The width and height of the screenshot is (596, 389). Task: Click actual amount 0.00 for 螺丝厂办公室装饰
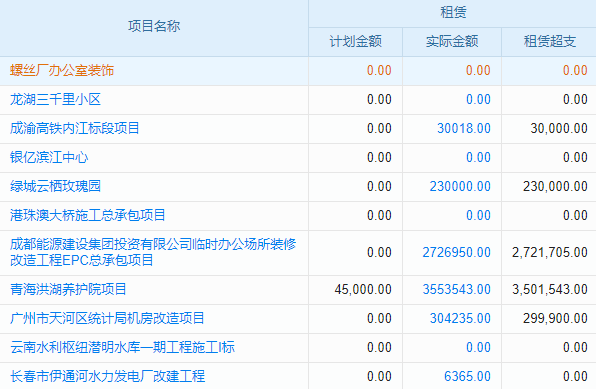pyautogui.click(x=478, y=70)
